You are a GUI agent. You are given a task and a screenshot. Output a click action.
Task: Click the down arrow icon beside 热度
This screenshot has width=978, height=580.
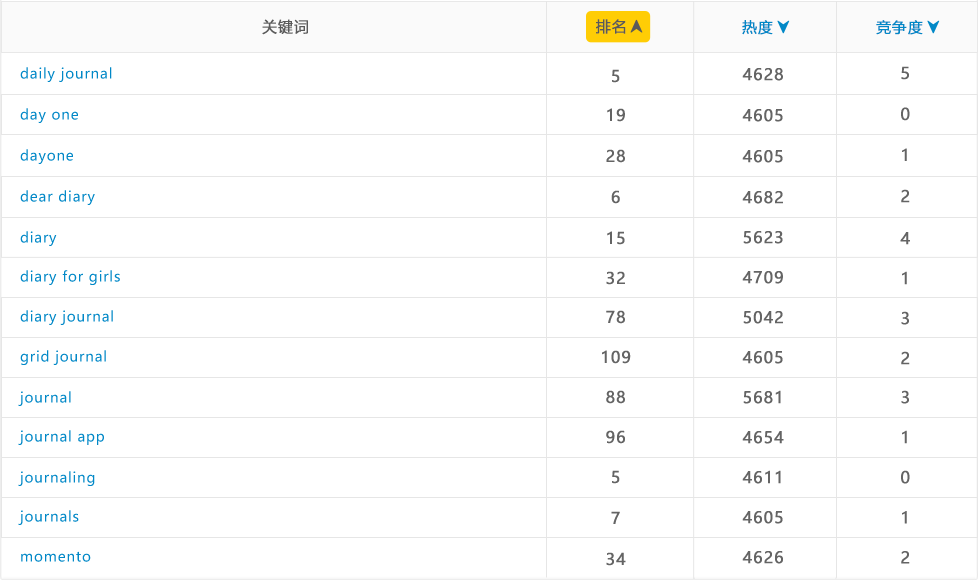tap(783, 28)
